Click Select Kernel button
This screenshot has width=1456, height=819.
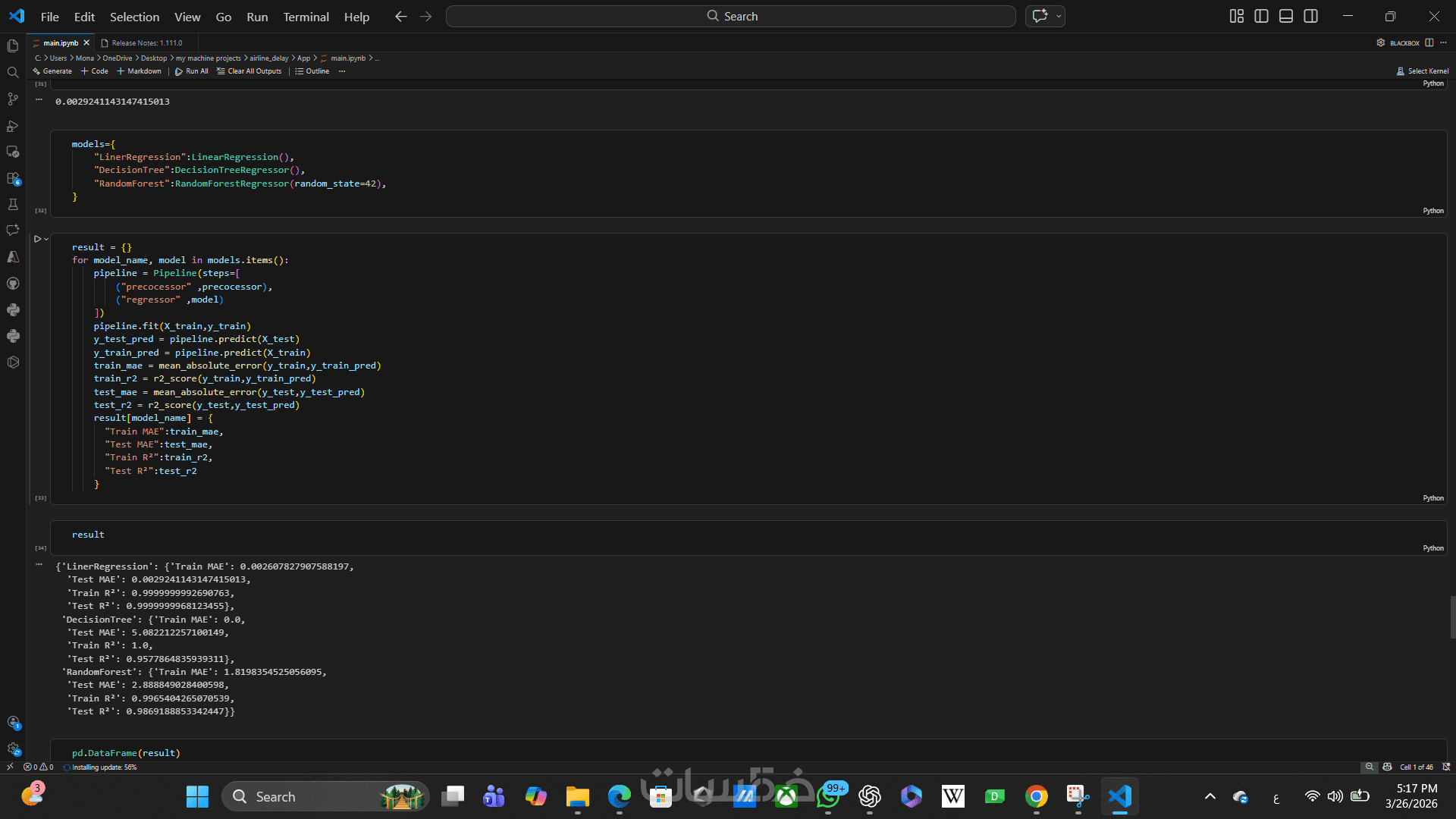coord(1423,71)
